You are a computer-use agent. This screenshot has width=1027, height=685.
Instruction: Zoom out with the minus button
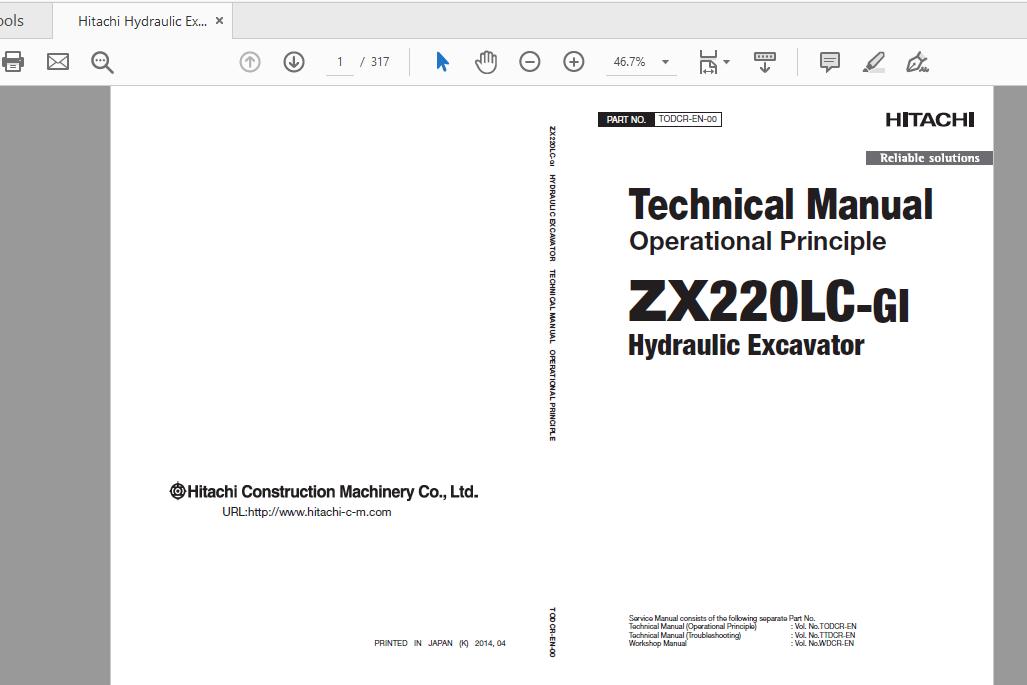pos(529,62)
